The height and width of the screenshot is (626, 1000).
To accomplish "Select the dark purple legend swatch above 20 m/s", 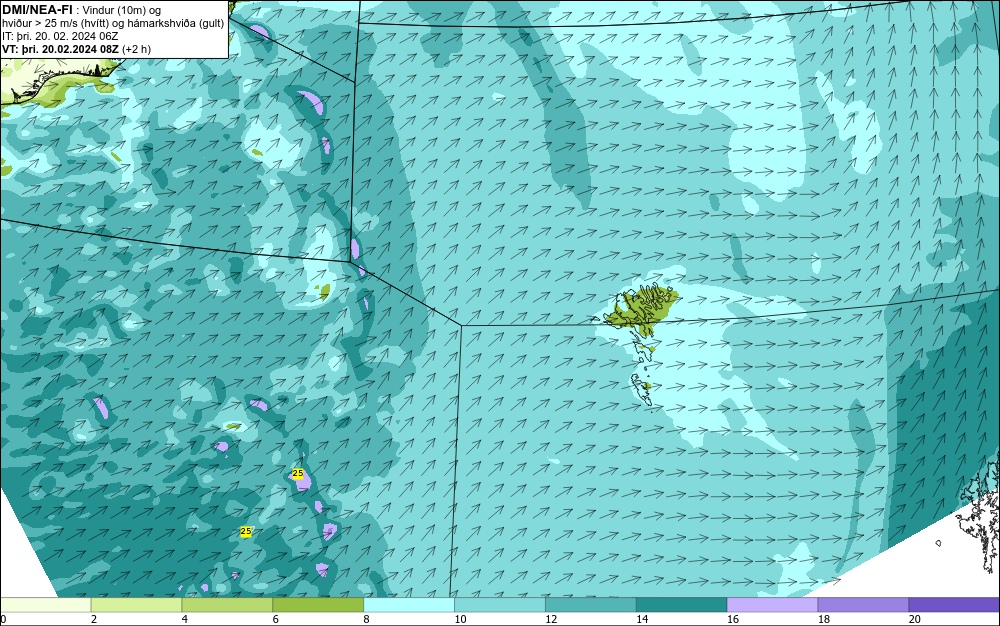I will (954, 604).
